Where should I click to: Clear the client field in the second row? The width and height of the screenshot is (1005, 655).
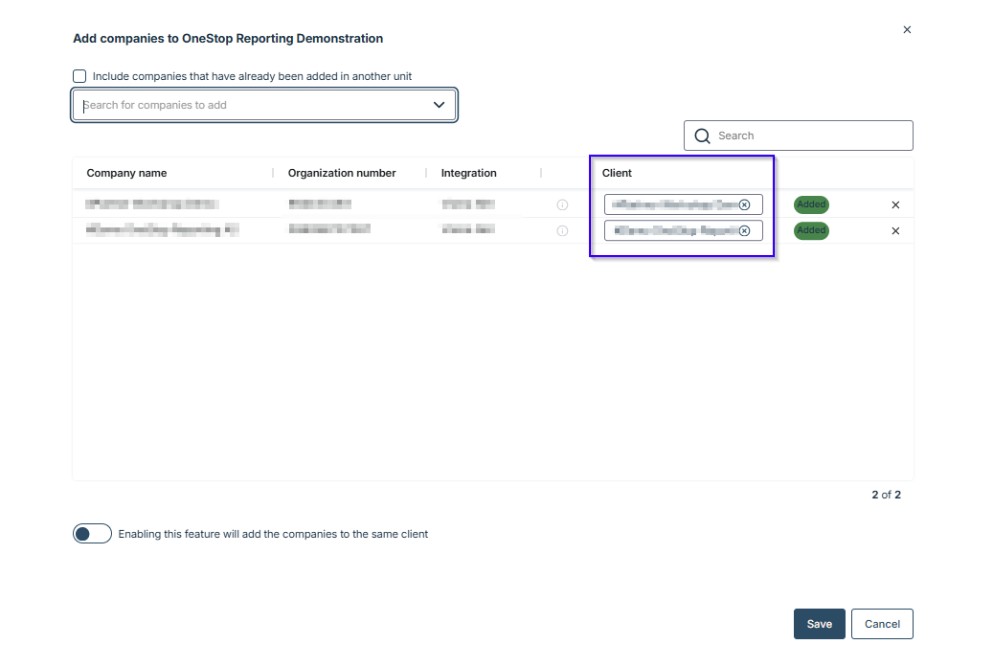point(744,231)
